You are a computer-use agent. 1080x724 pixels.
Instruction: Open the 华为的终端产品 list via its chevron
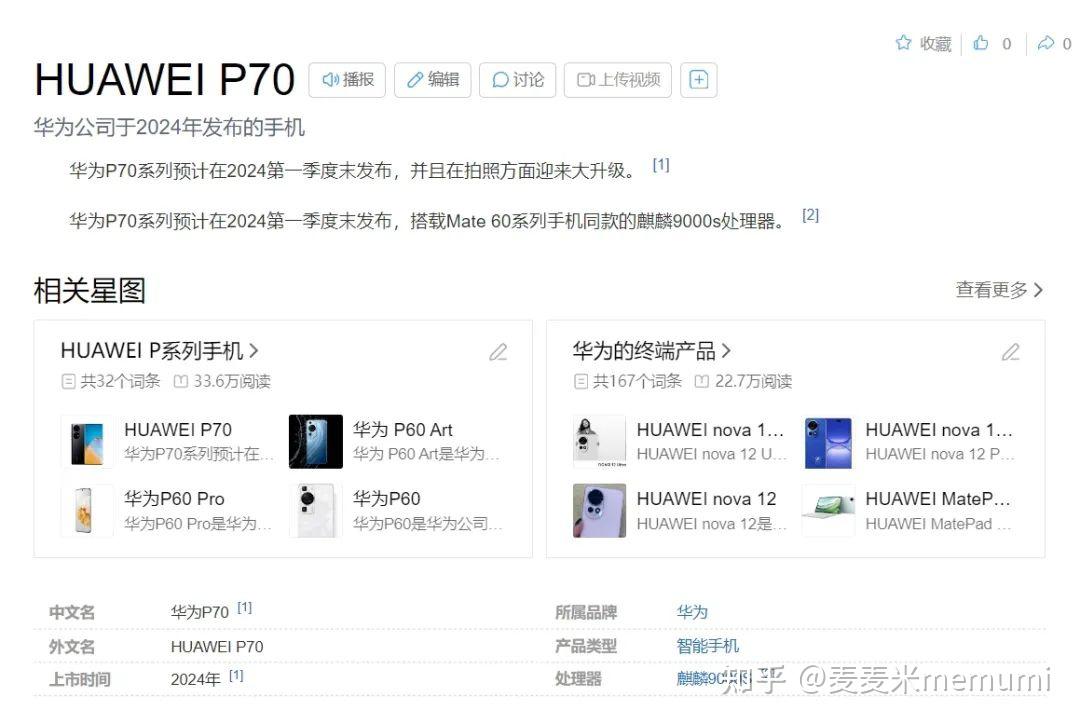(729, 351)
